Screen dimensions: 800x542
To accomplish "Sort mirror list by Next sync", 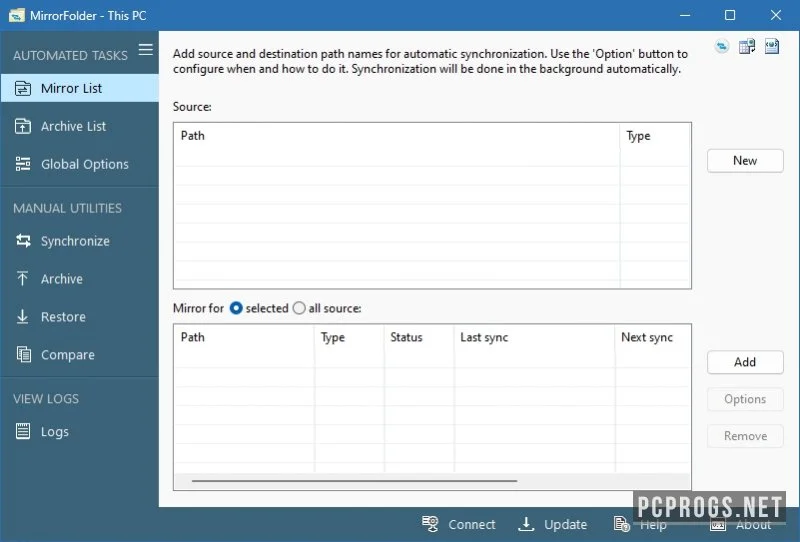I will tap(653, 337).
